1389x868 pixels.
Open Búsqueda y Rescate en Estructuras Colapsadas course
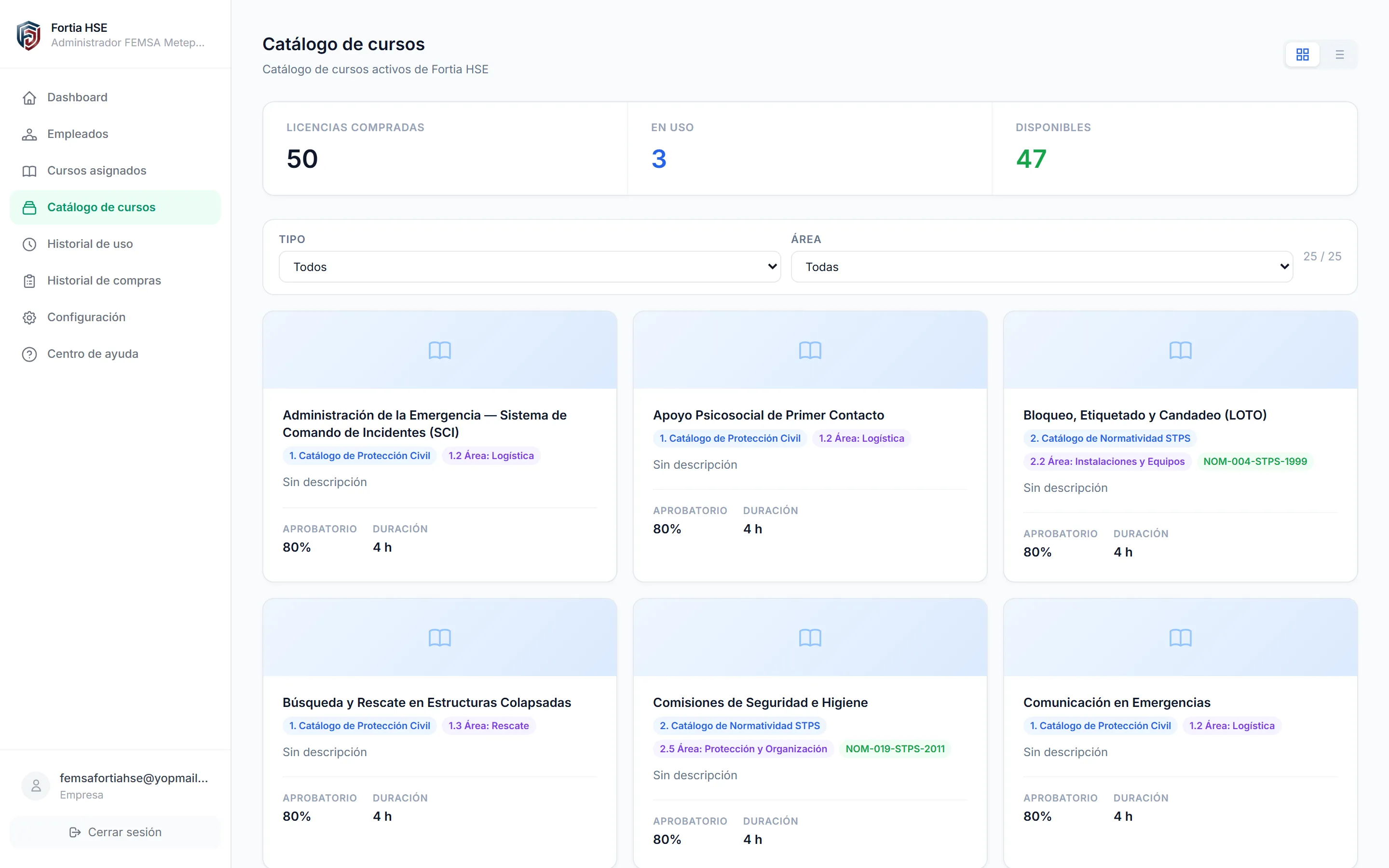click(427, 703)
